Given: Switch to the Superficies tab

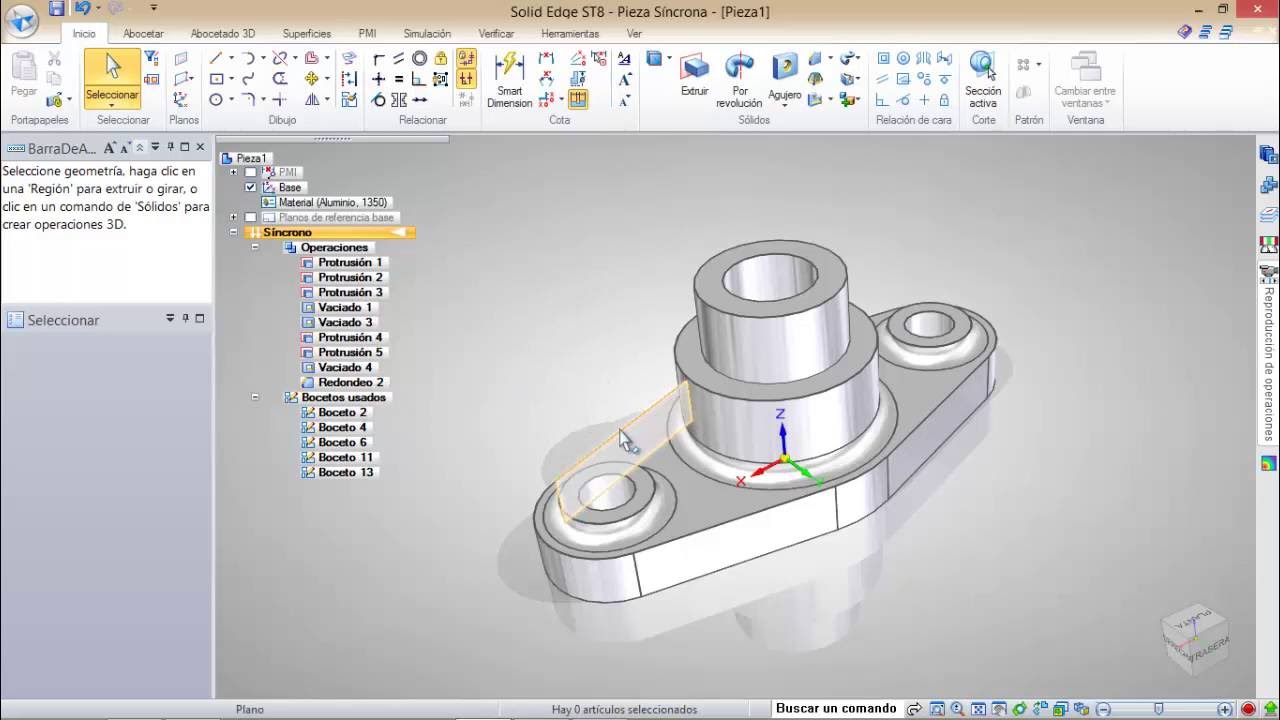Looking at the screenshot, I should pyautogui.click(x=306, y=33).
